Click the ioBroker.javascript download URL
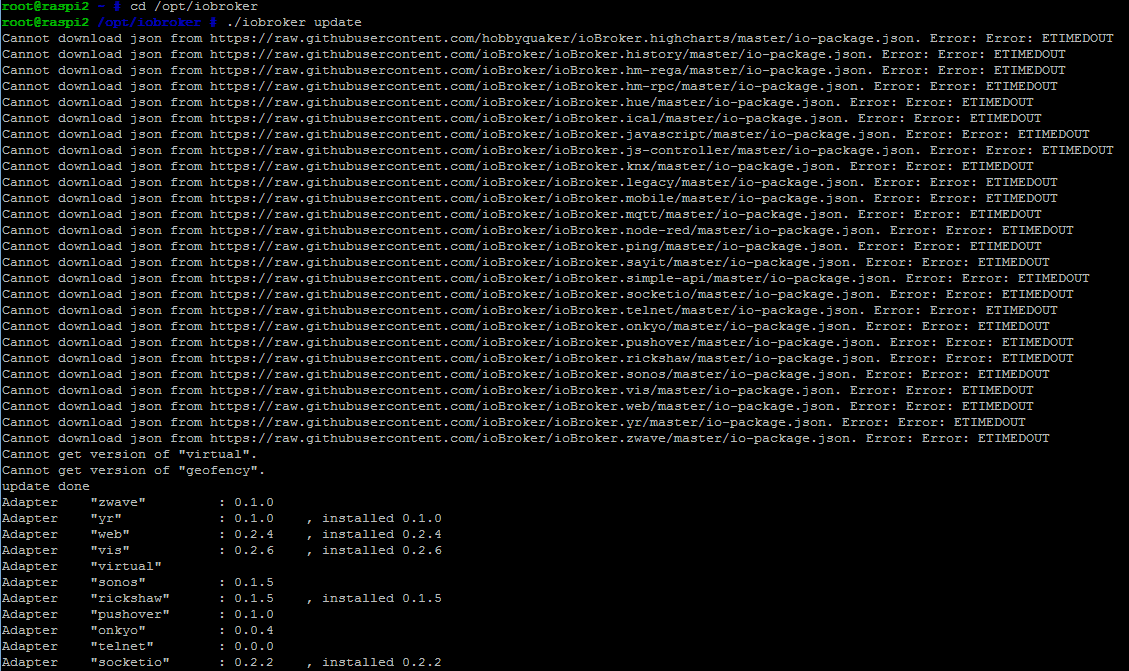 tap(550, 134)
